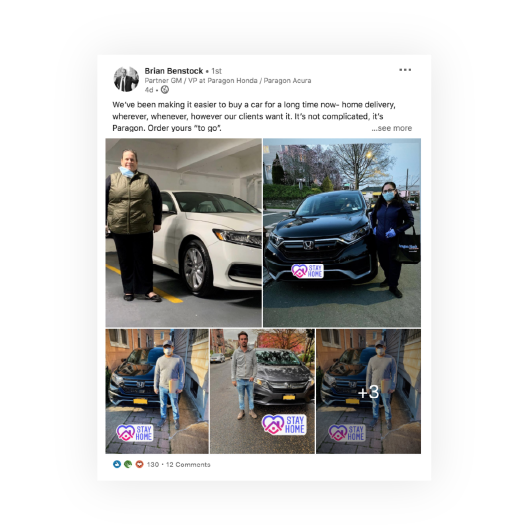Open photo of masked woman with black Honda

[342, 232]
